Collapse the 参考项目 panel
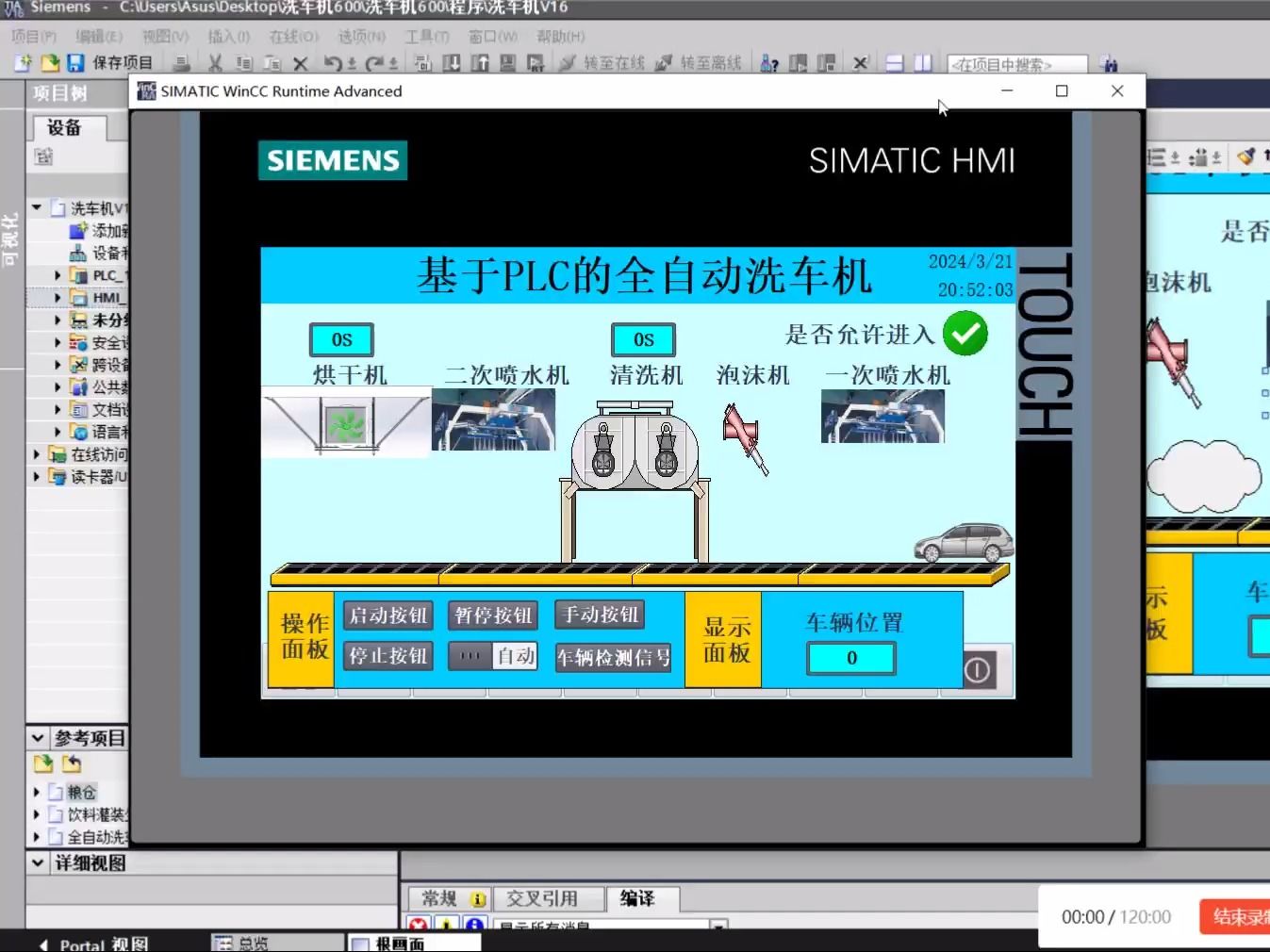 click(x=38, y=738)
